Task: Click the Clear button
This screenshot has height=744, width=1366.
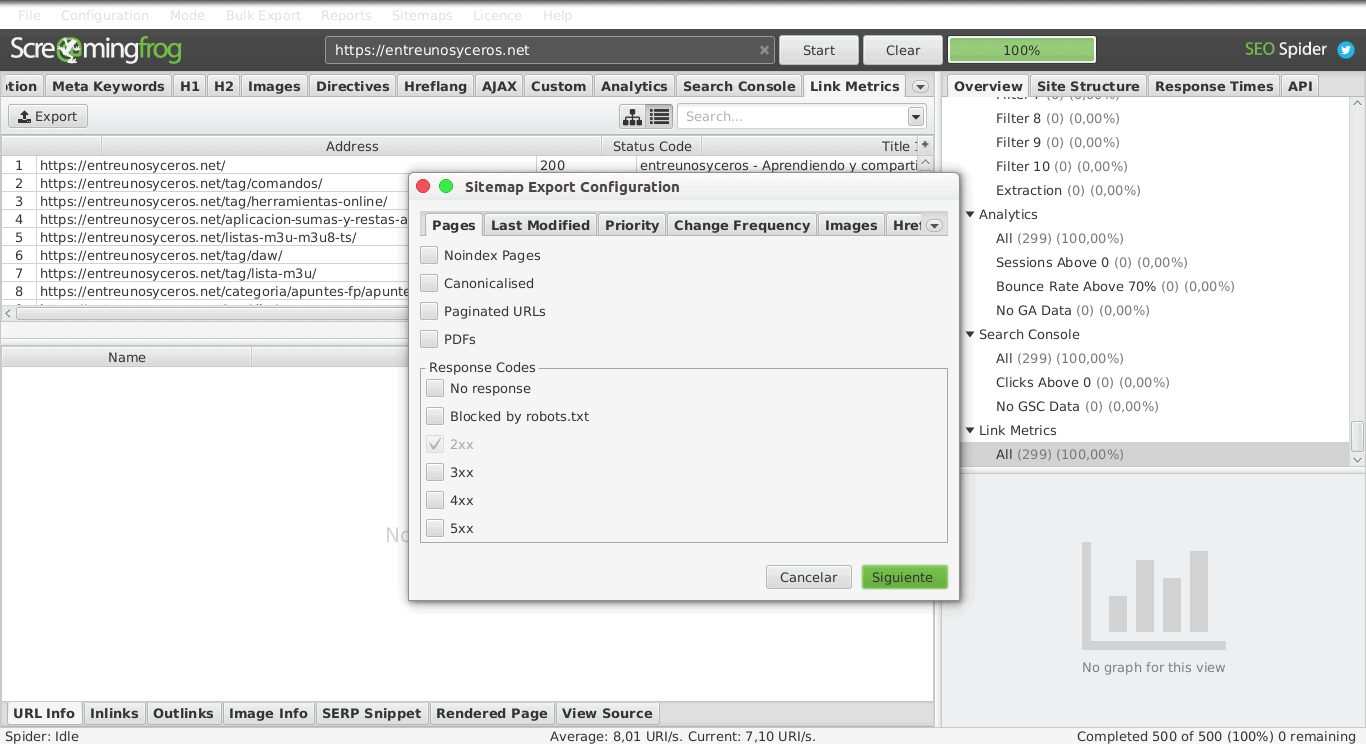Action: pyautogui.click(x=903, y=50)
